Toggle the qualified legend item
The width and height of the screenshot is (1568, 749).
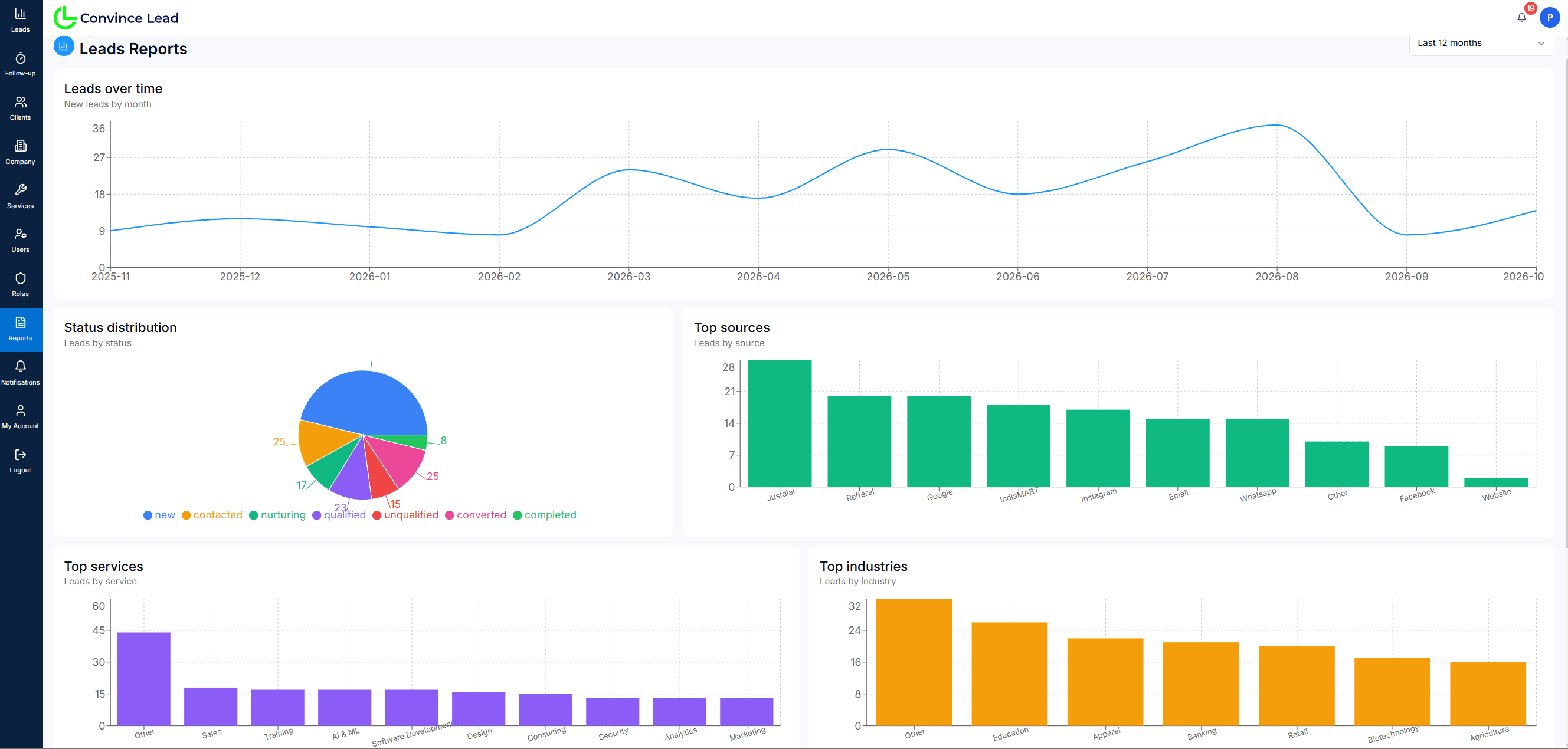pyautogui.click(x=339, y=515)
